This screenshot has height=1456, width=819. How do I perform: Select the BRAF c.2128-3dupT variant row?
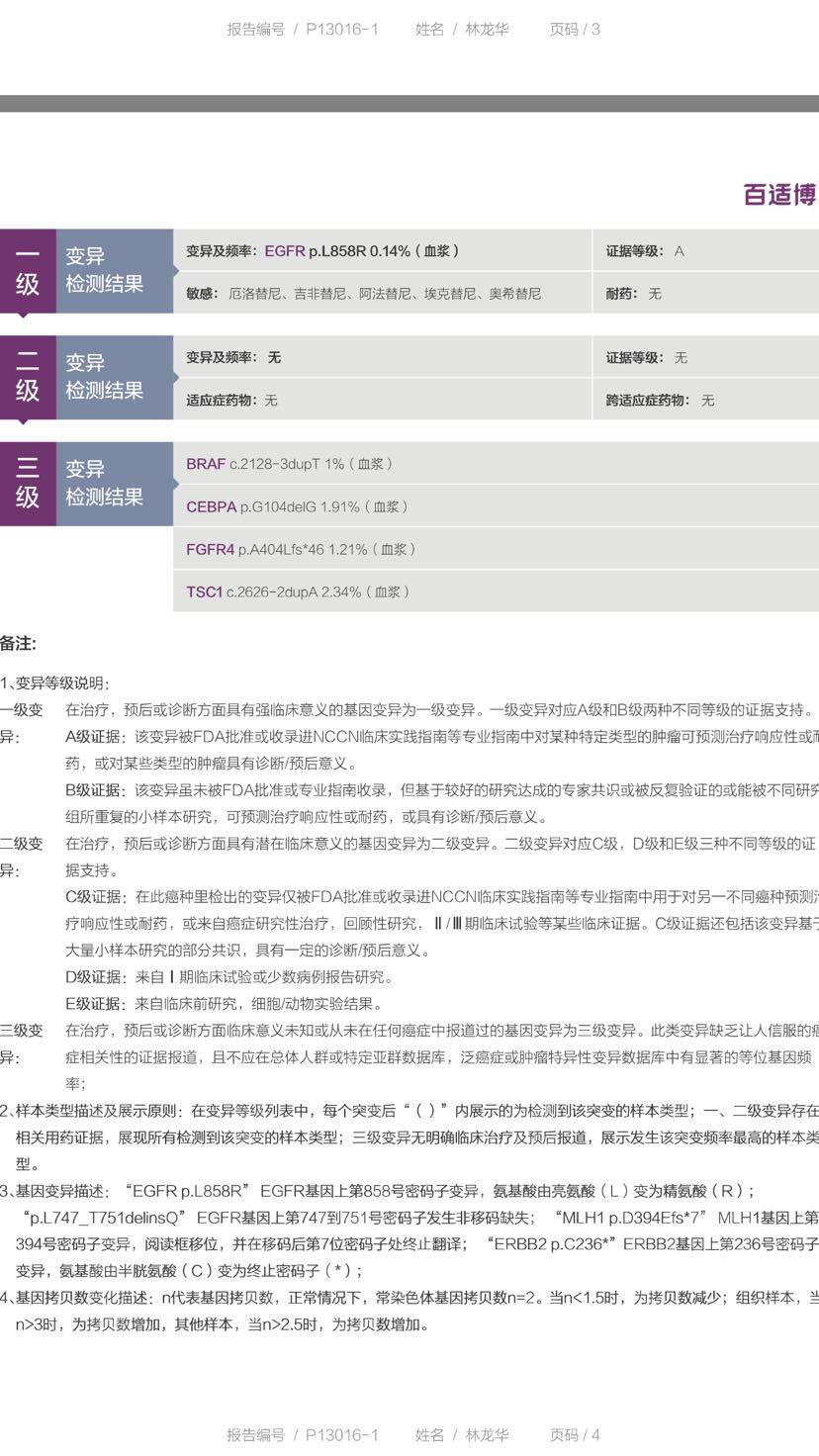pos(290,464)
